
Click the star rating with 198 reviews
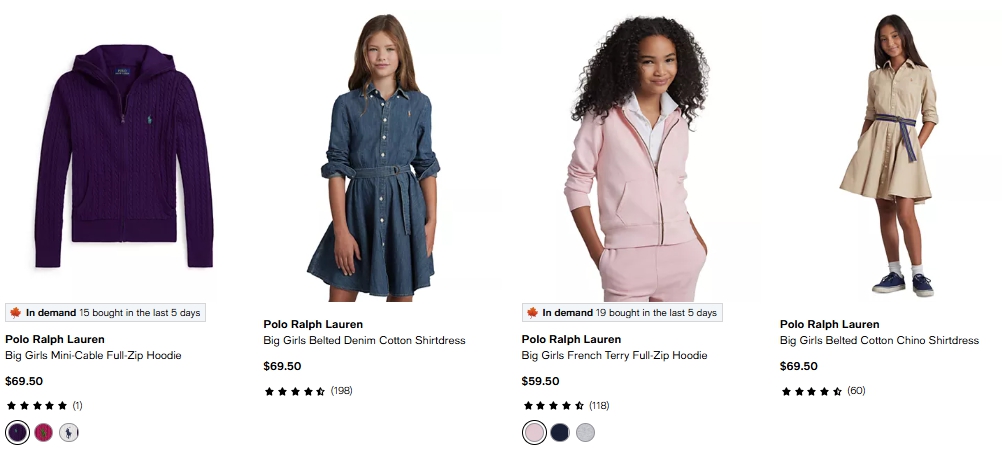tap(307, 391)
